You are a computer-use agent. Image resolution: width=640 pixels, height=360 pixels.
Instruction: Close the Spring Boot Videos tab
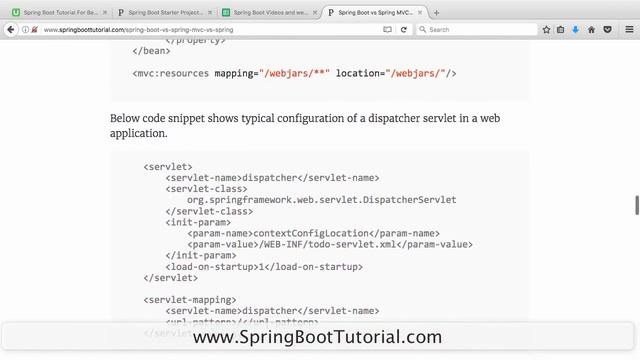point(315,13)
